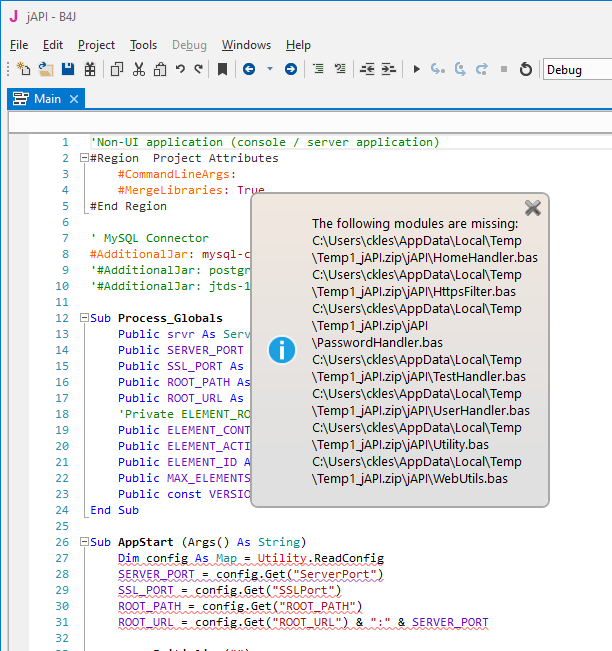
Task: Run the project with the play icon
Action: pyautogui.click(x=417, y=69)
